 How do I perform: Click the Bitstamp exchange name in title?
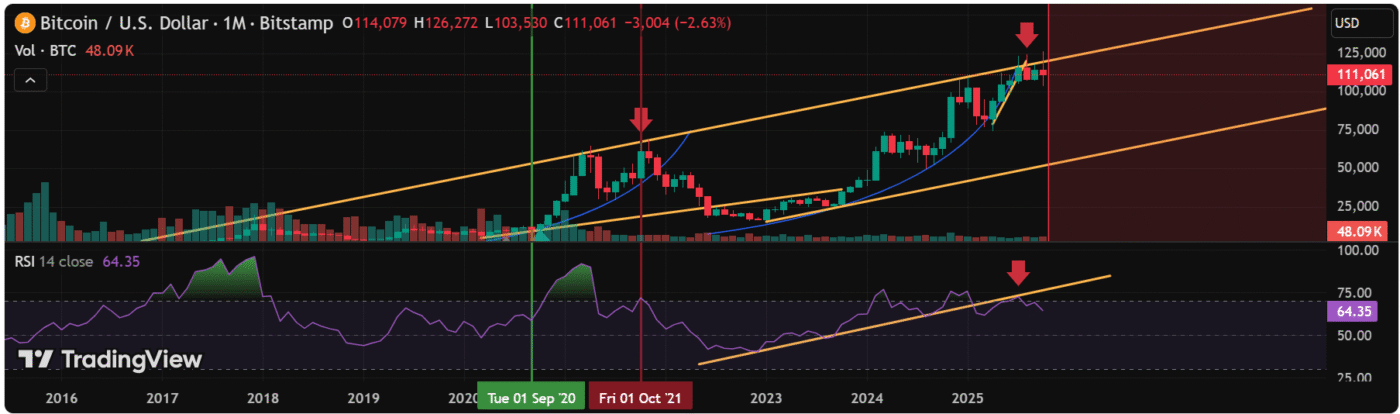(x=294, y=22)
